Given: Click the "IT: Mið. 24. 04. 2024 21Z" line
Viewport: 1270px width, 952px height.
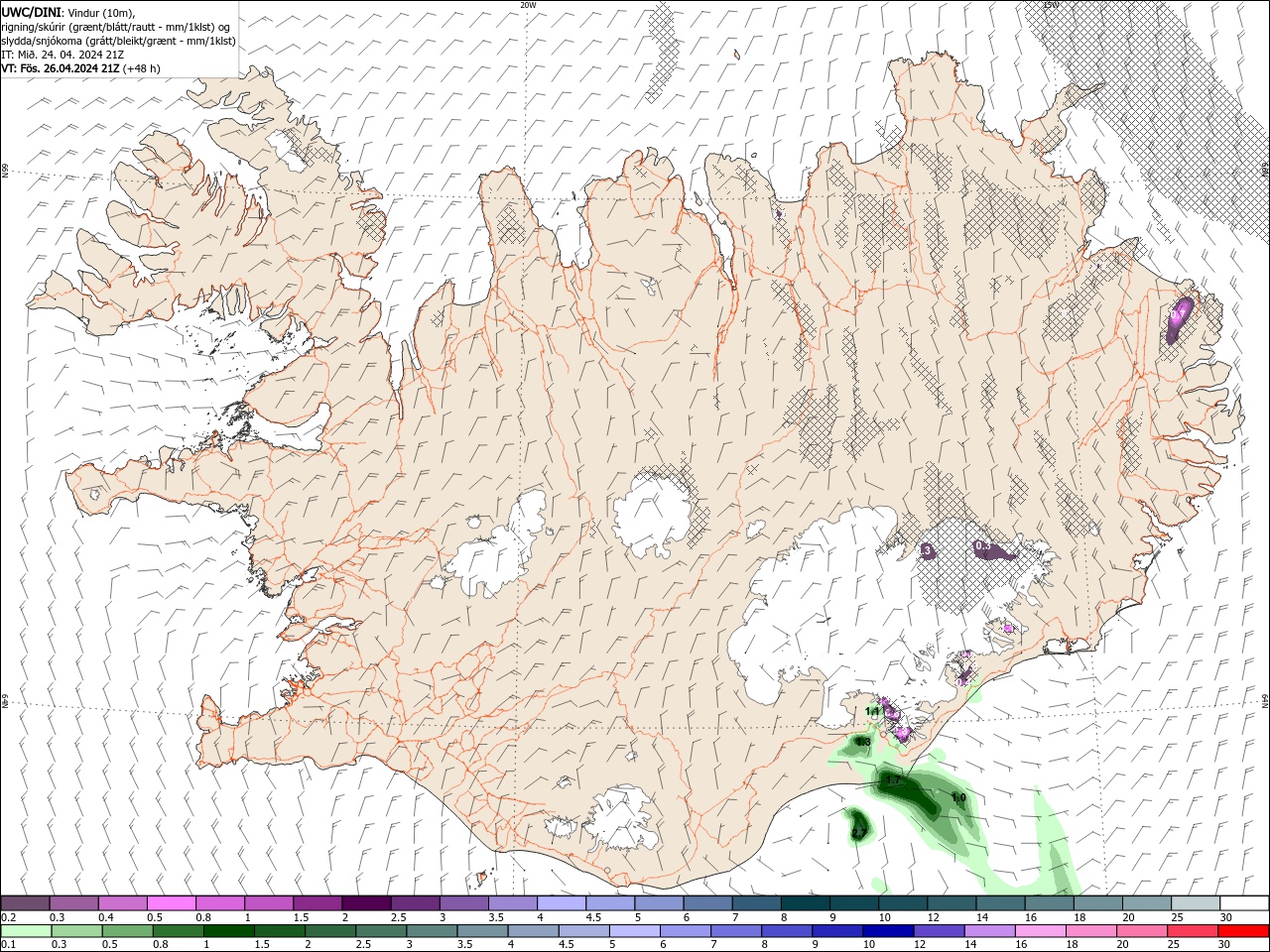Looking at the screenshot, I should [63, 55].
